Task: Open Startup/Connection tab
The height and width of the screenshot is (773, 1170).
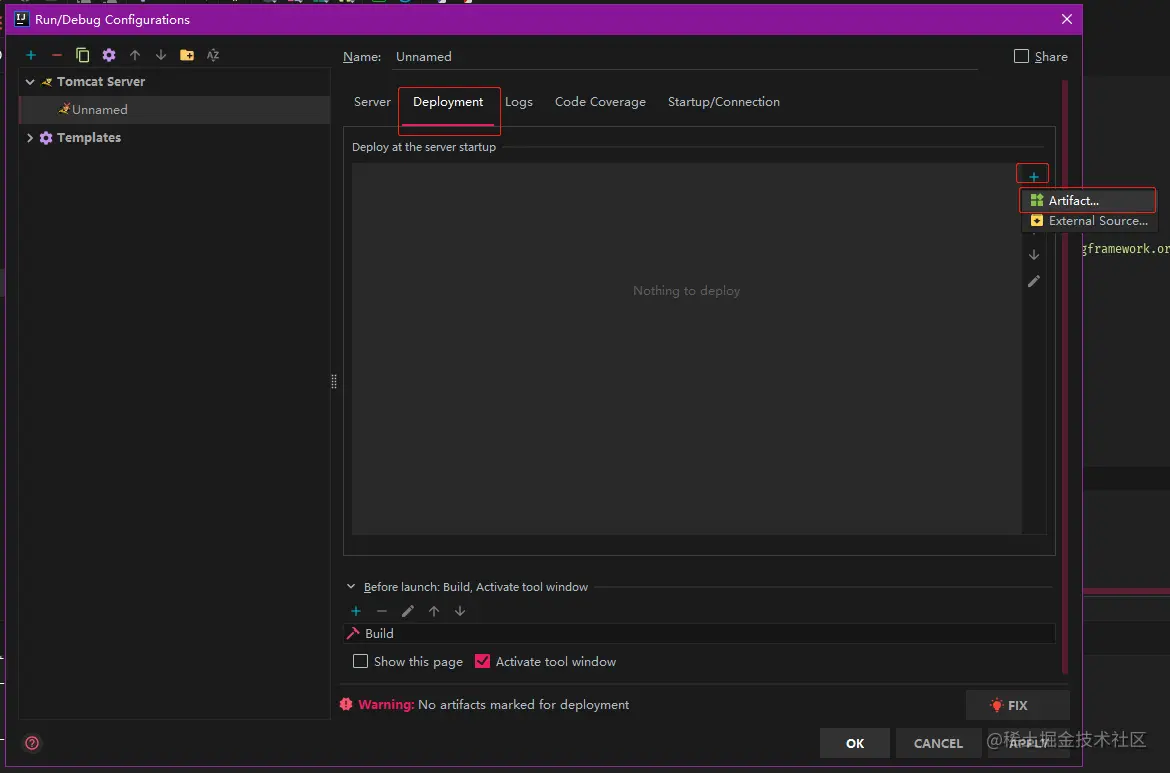Action: [x=724, y=102]
